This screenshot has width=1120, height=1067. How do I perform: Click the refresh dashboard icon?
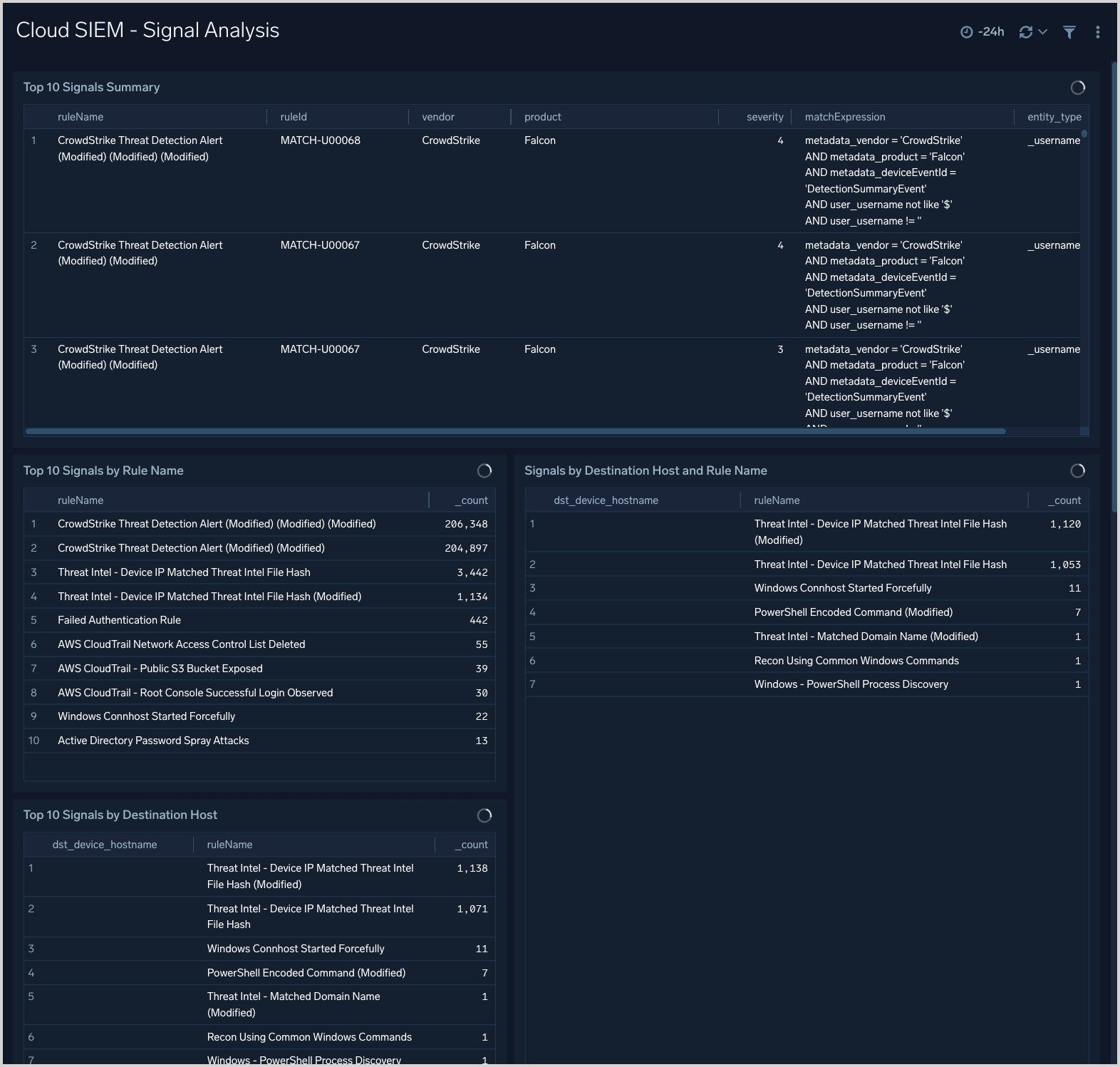(x=1025, y=32)
